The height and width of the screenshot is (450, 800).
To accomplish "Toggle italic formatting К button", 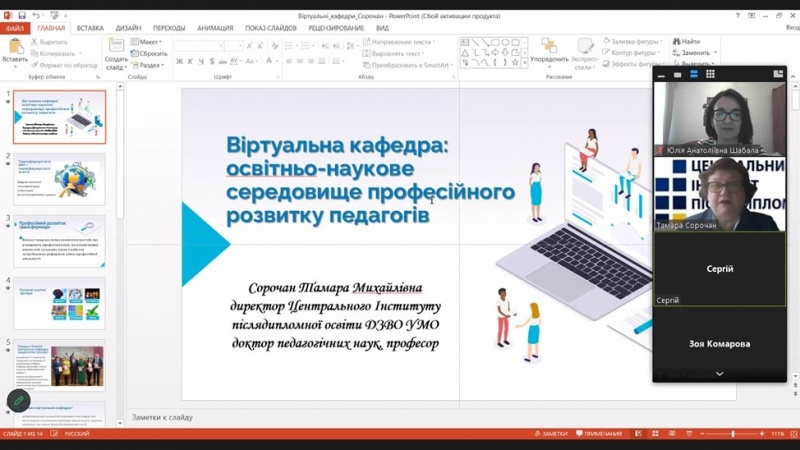I will pyautogui.click(x=191, y=62).
